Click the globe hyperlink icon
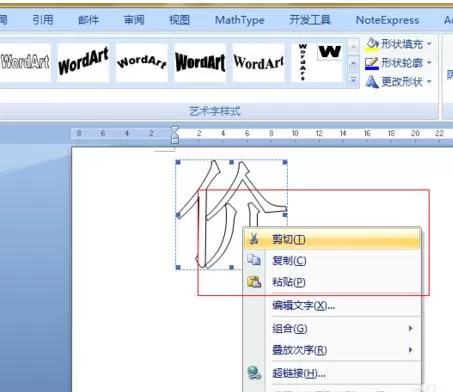Image resolution: width=453 pixels, height=392 pixels. 254,373
